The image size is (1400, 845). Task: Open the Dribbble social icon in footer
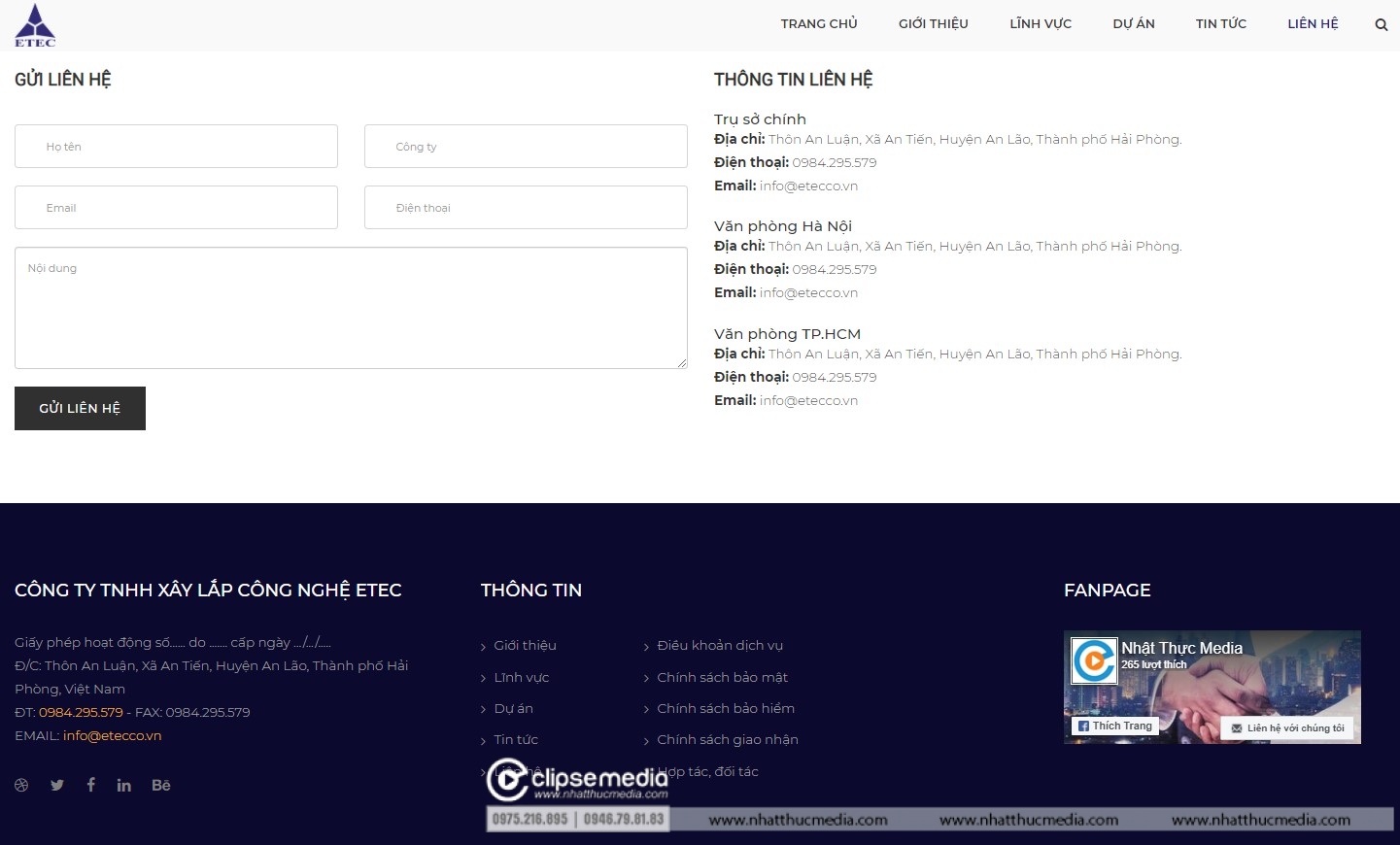(x=21, y=785)
